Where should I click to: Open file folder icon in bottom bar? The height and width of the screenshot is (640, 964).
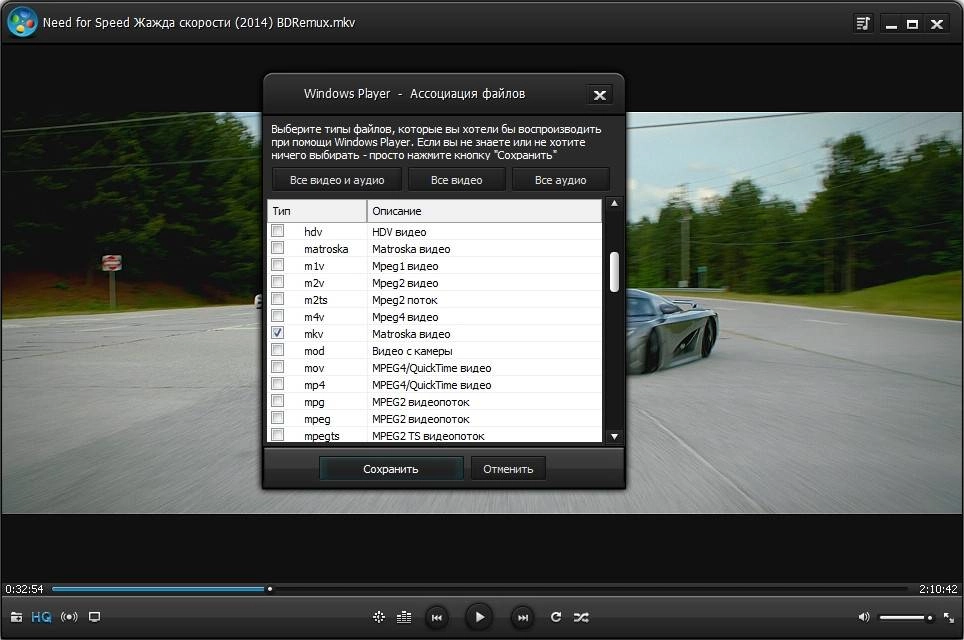[x=17, y=617]
